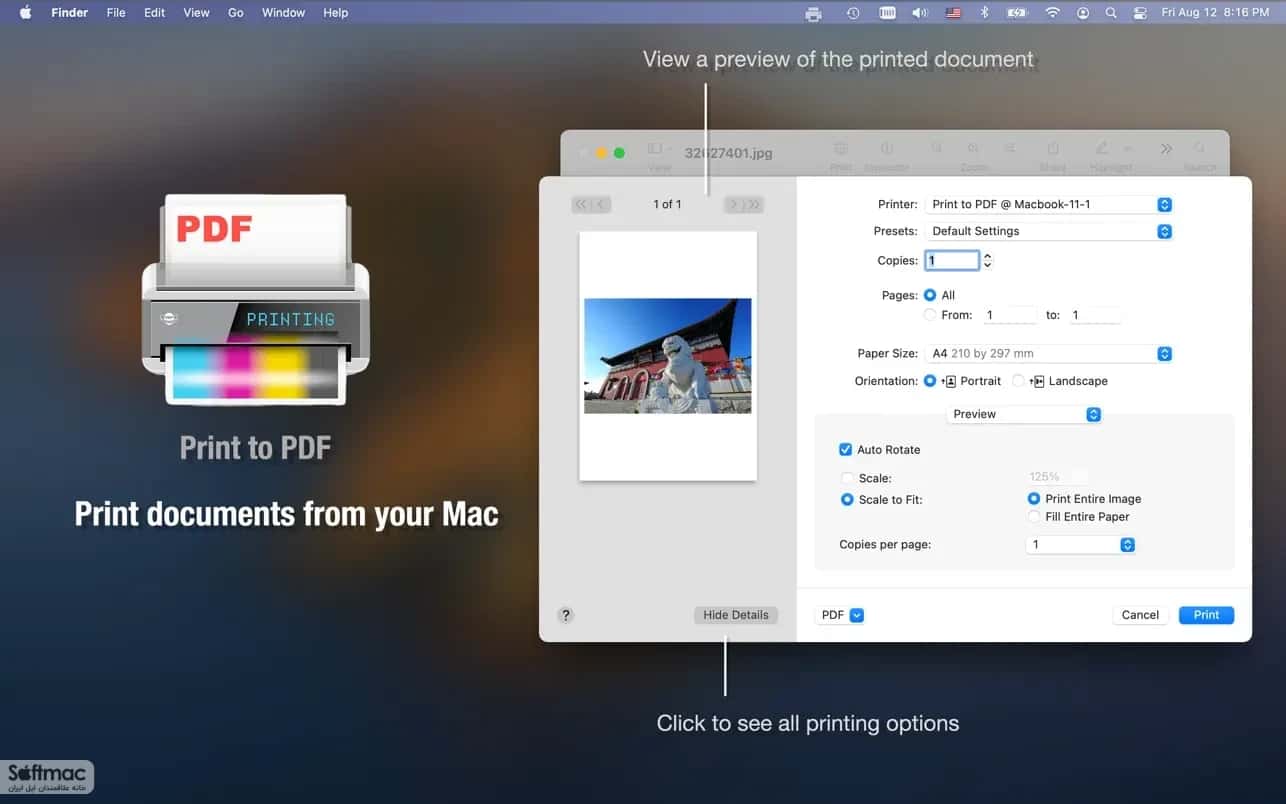Select Scale to Fit radio button
This screenshot has width=1286, height=804.
click(x=847, y=499)
